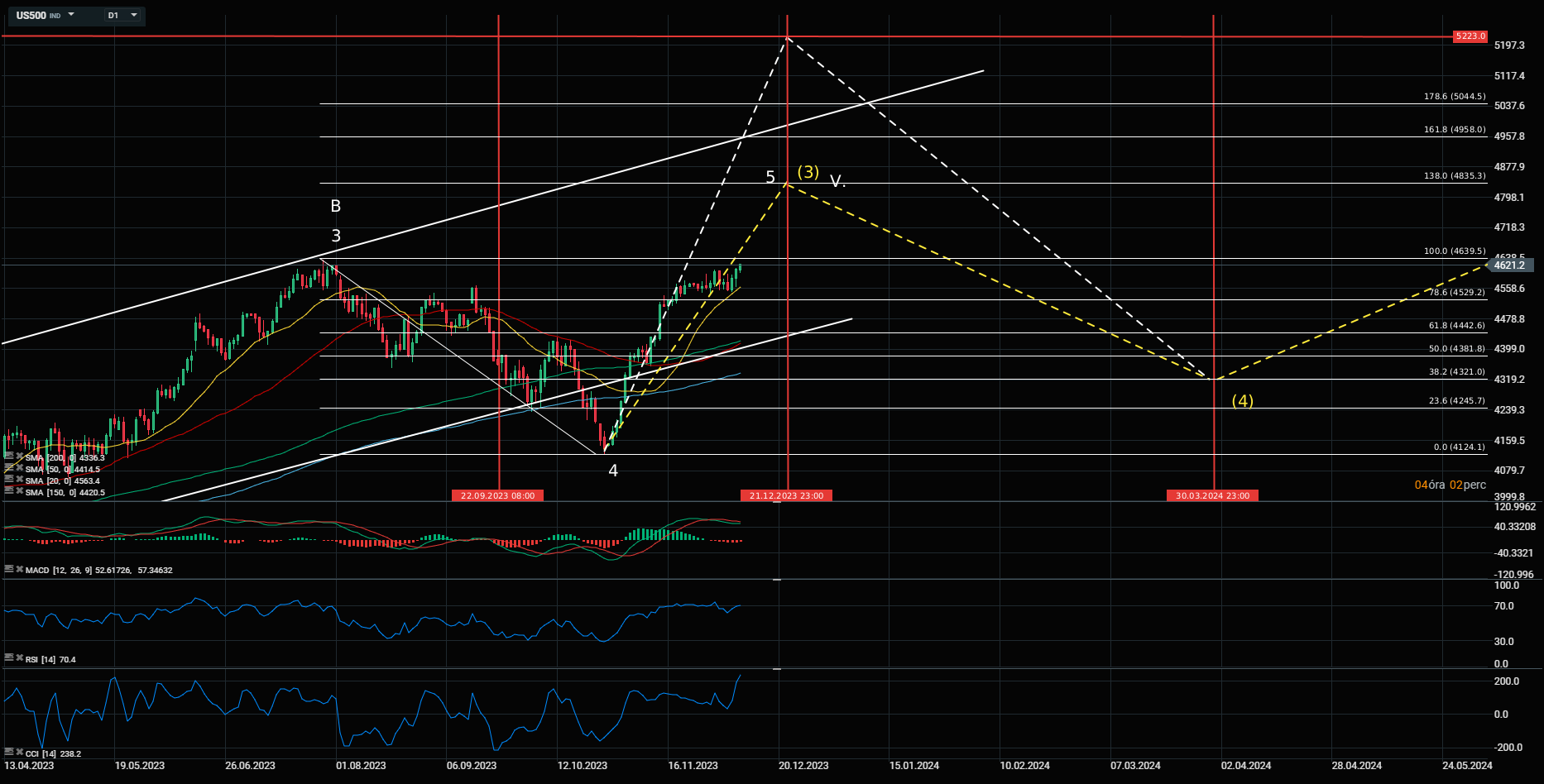This screenshot has width=1544, height=784.
Task: Click the candle countdown timer 04óra 02perc
Action: point(1450,485)
